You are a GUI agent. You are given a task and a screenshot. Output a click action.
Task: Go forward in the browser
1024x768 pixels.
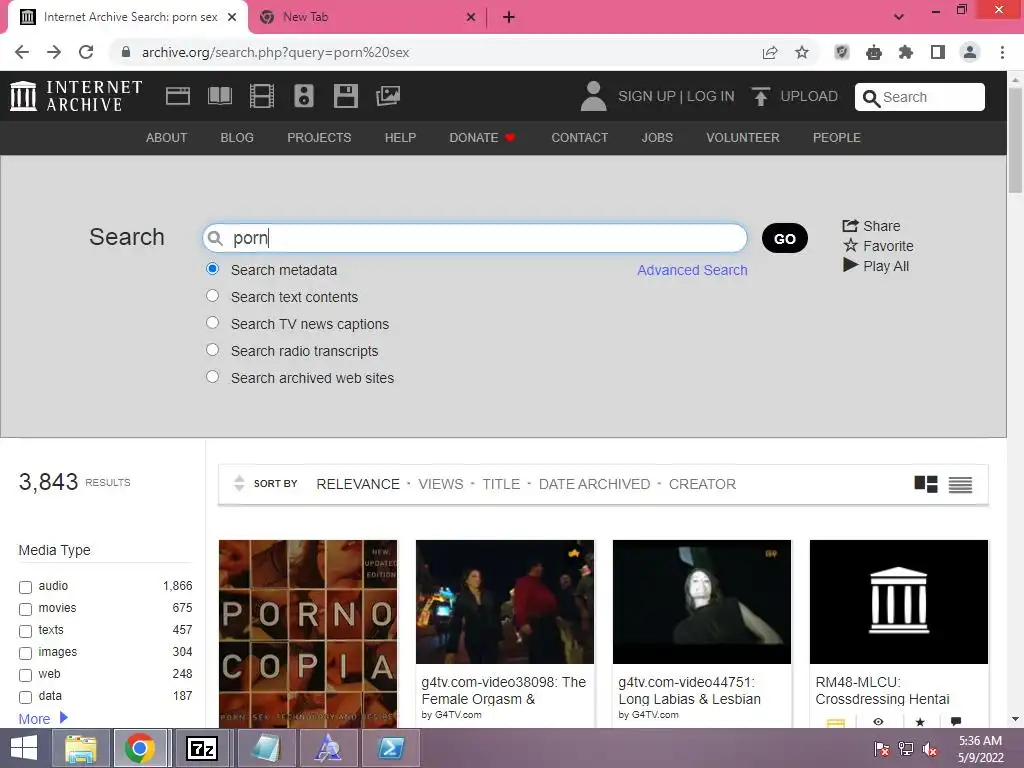click(54, 52)
